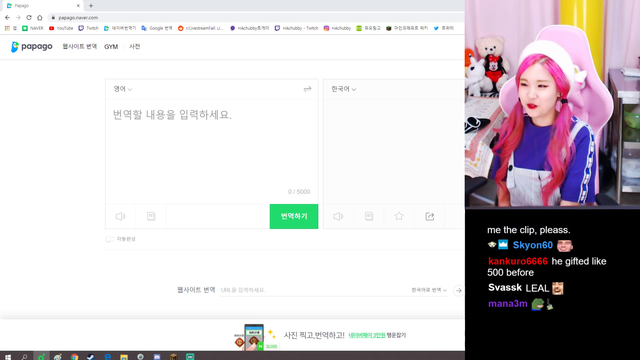This screenshot has height=360, width=640.
Task: Open File Explorer from the taskbar
Action: click(x=124, y=357)
